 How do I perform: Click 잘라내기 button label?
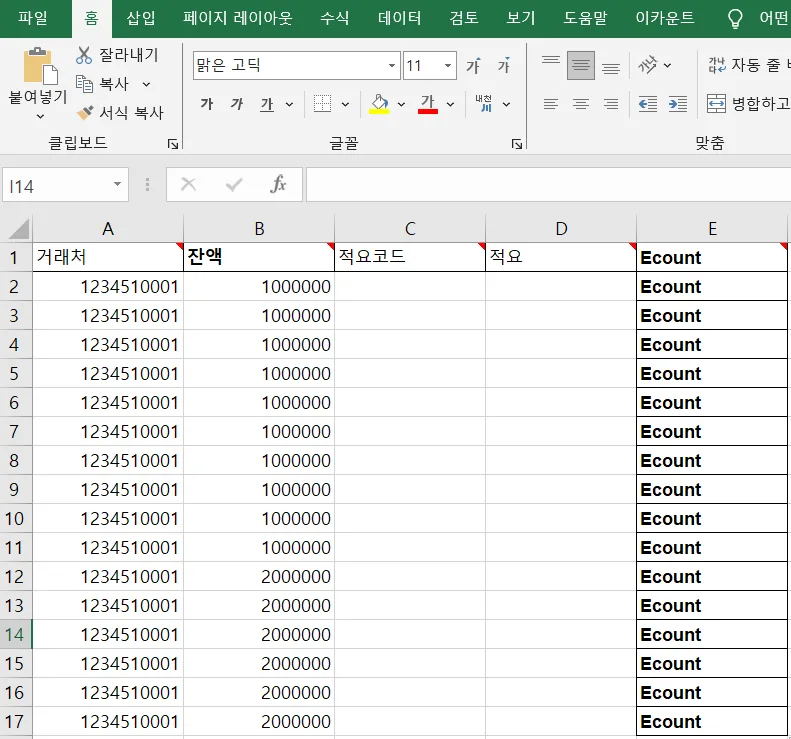(129, 55)
